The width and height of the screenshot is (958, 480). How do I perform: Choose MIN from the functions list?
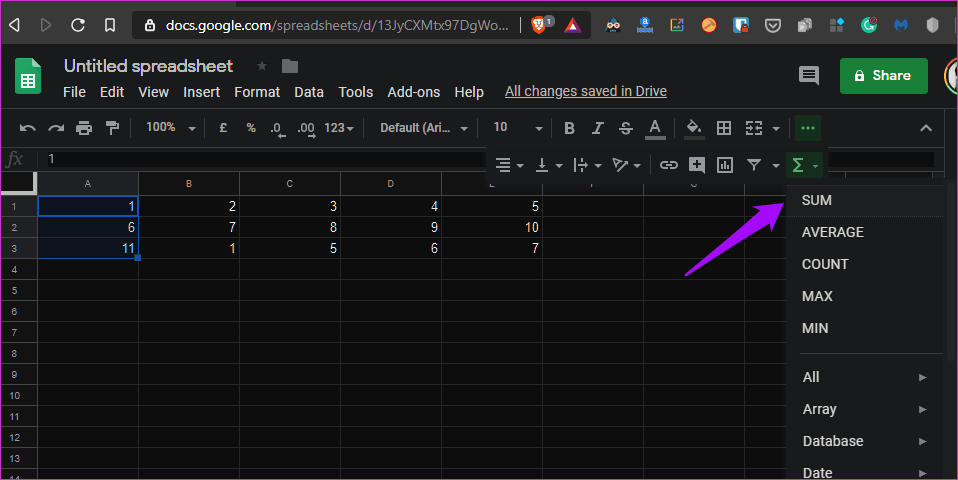coord(865,328)
